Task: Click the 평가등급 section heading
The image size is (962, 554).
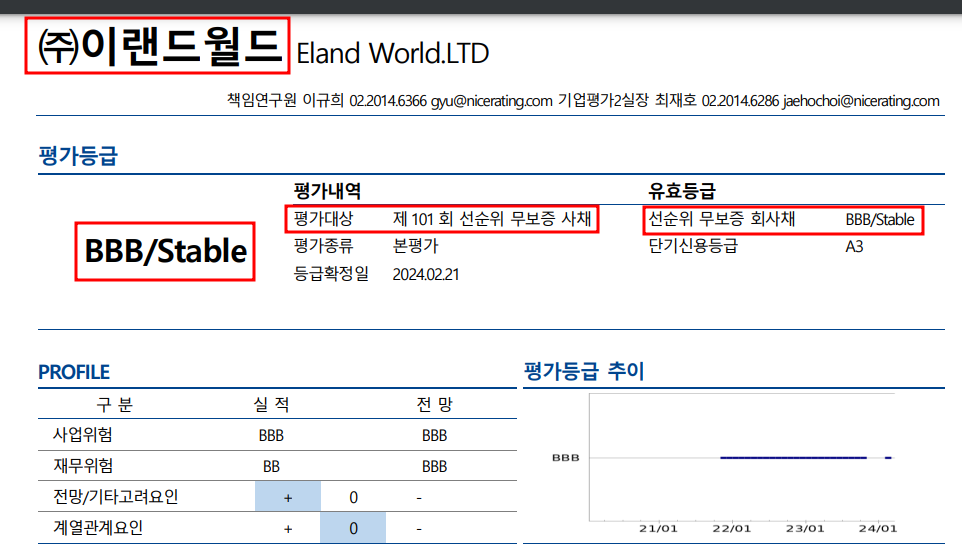Action: click(x=78, y=155)
